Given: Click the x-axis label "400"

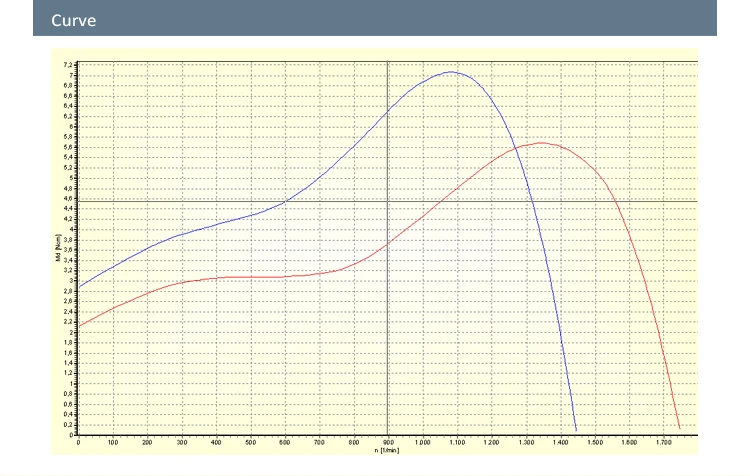Looking at the screenshot, I should 216,443.
